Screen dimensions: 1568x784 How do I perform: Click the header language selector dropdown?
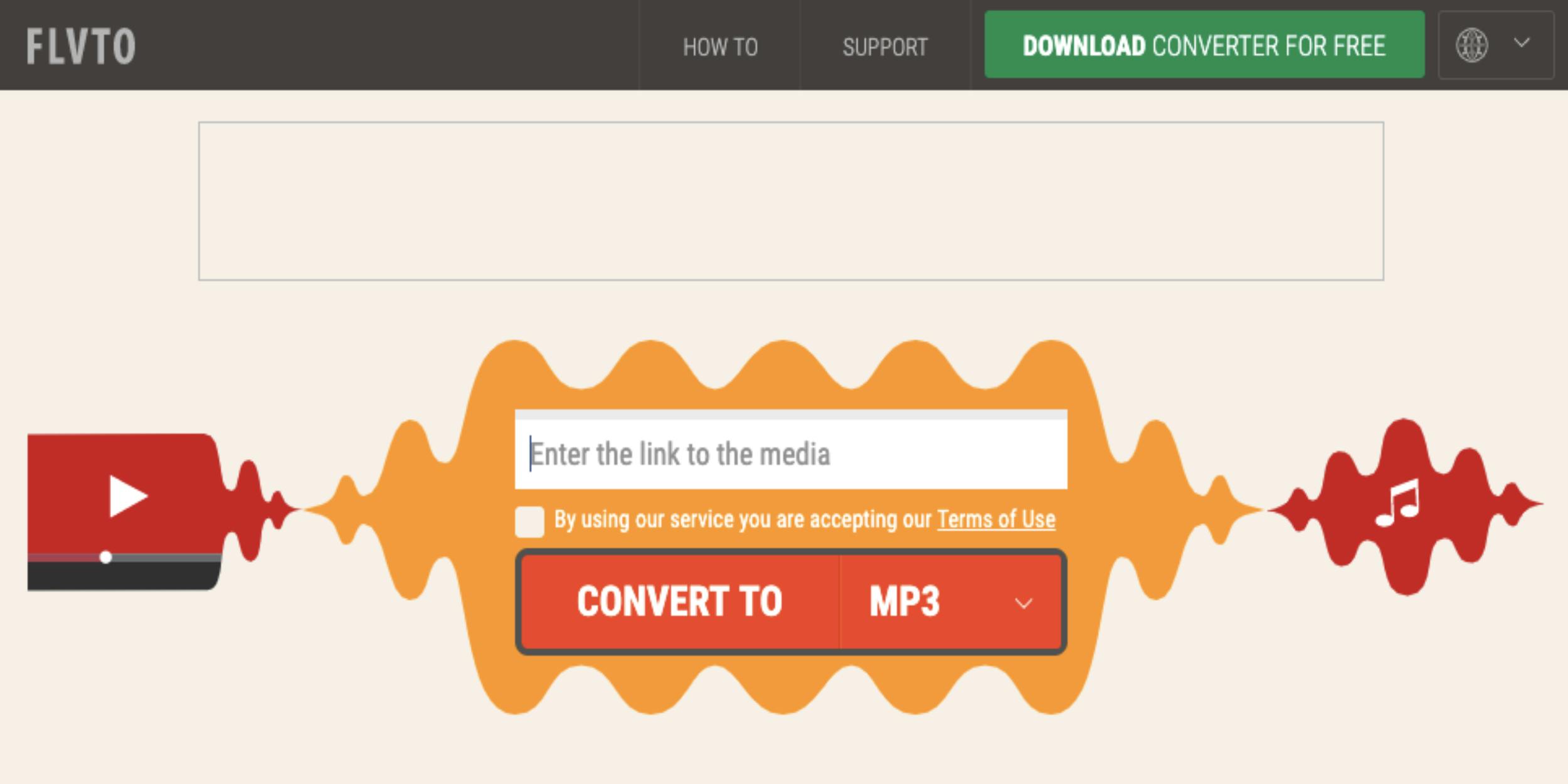[x=1493, y=44]
